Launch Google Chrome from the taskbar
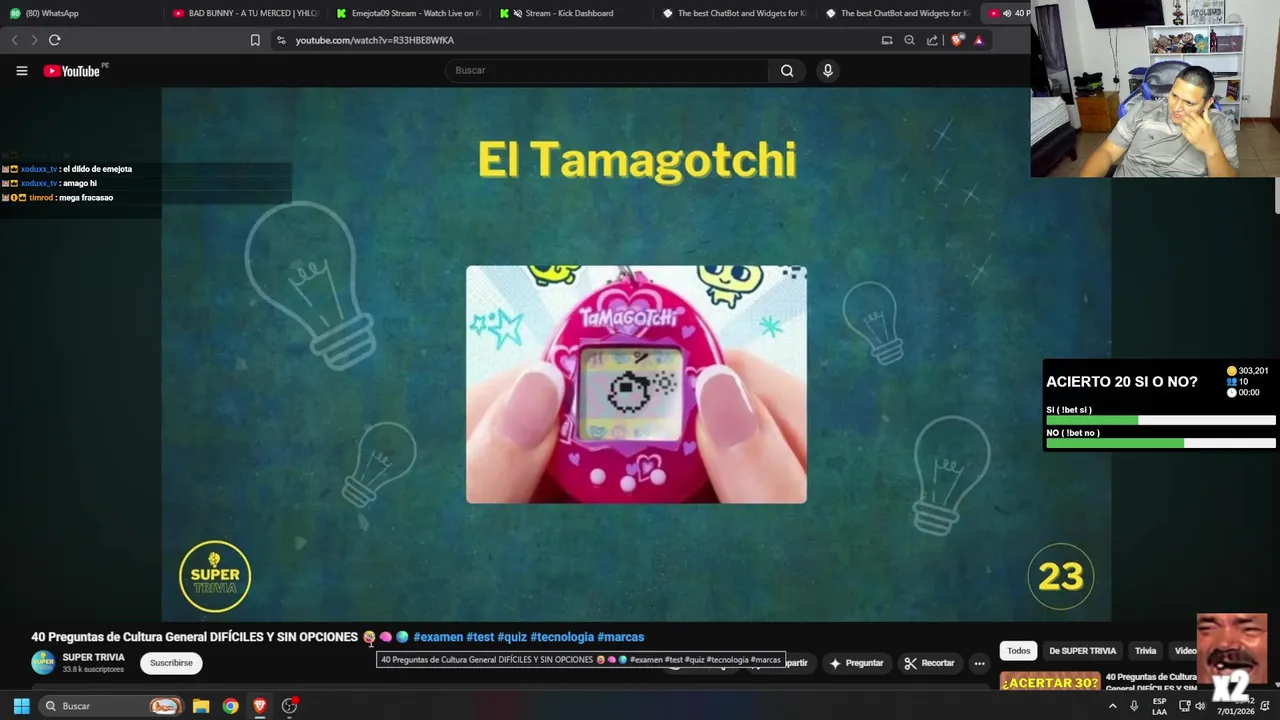 click(x=231, y=706)
